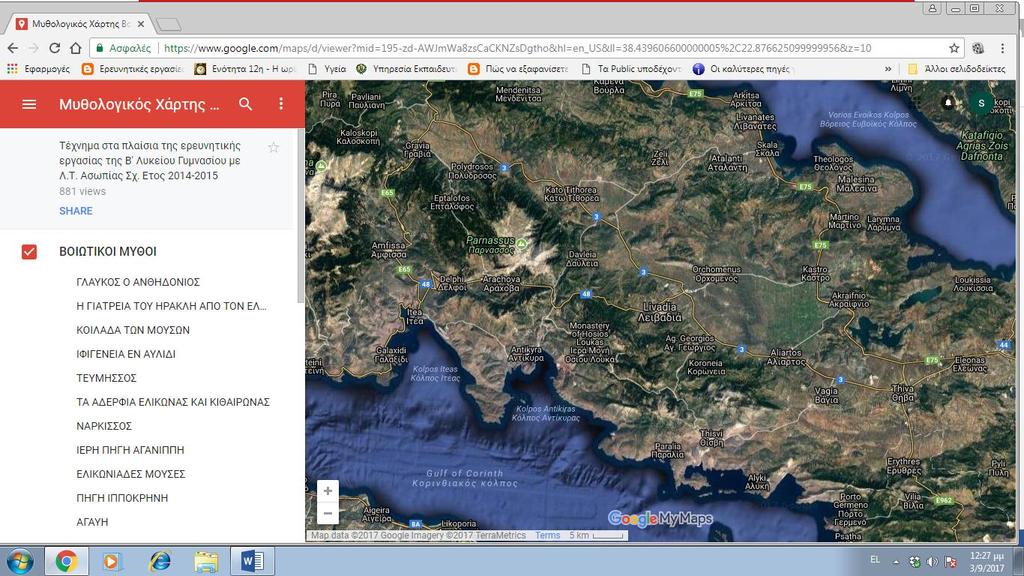Select ΕΛΙΚΩΝΙΑΔΕΣ ΜΟΥΣΕΣ entry

(131, 474)
